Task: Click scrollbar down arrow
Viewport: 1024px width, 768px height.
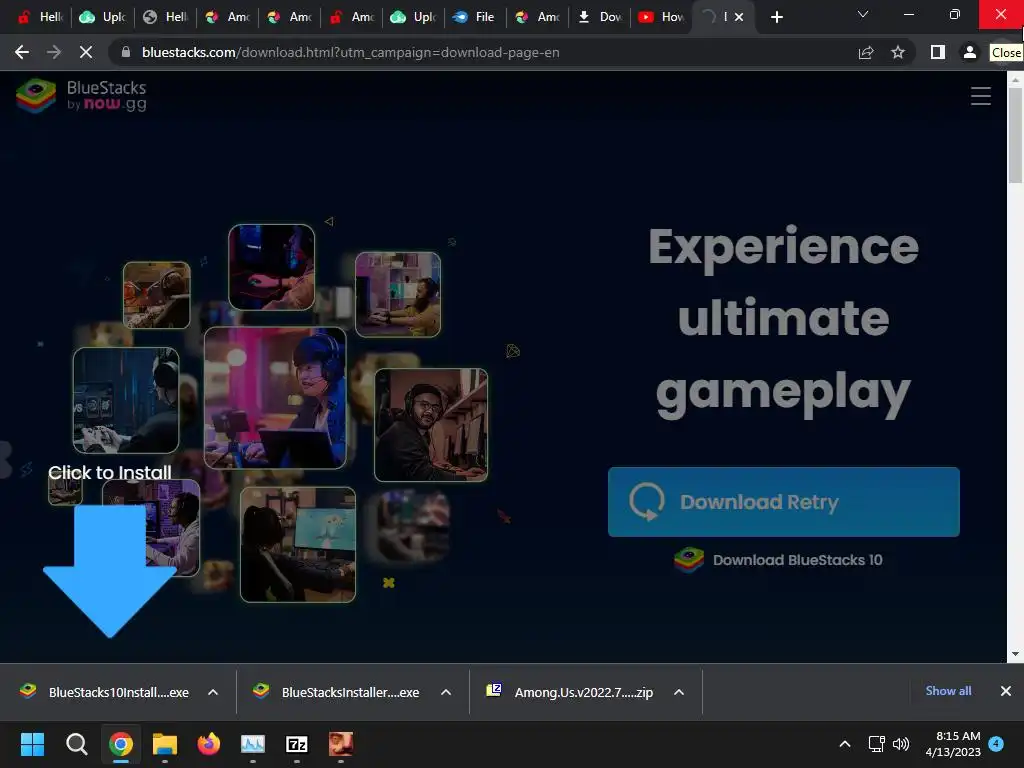Action: 1015,654
